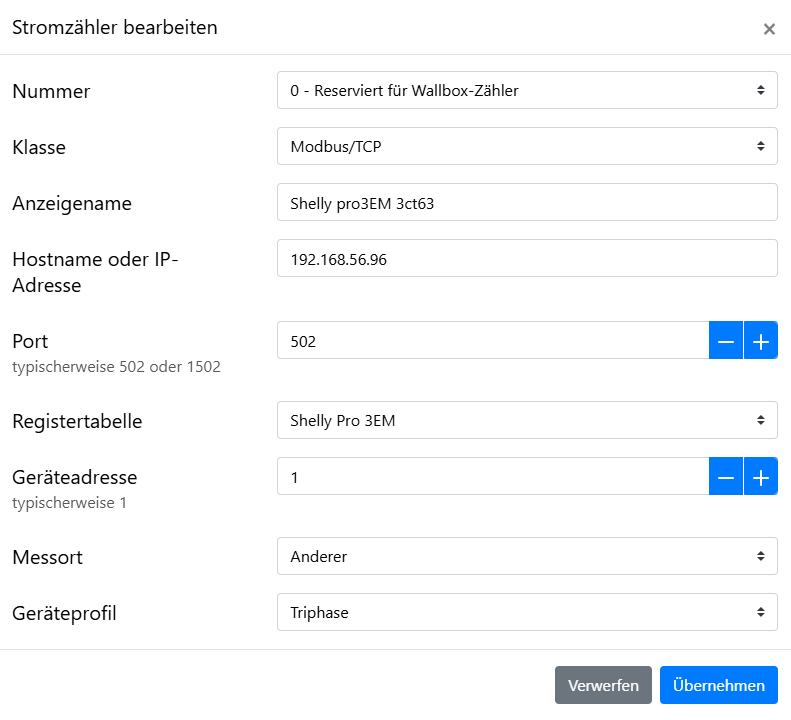This screenshot has height=720, width=791.
Task: Expand the Messort dropdown set to Anderer
Action: [x=526, y=556]
